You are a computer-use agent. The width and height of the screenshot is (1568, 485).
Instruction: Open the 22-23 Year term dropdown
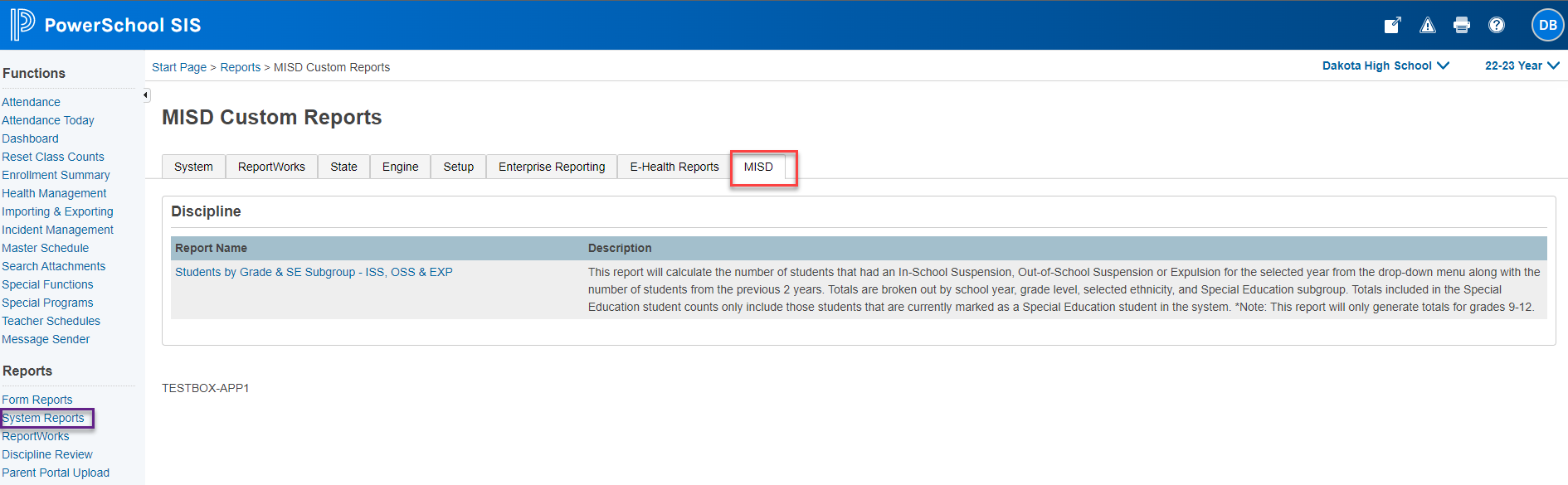pos(1522,65)
